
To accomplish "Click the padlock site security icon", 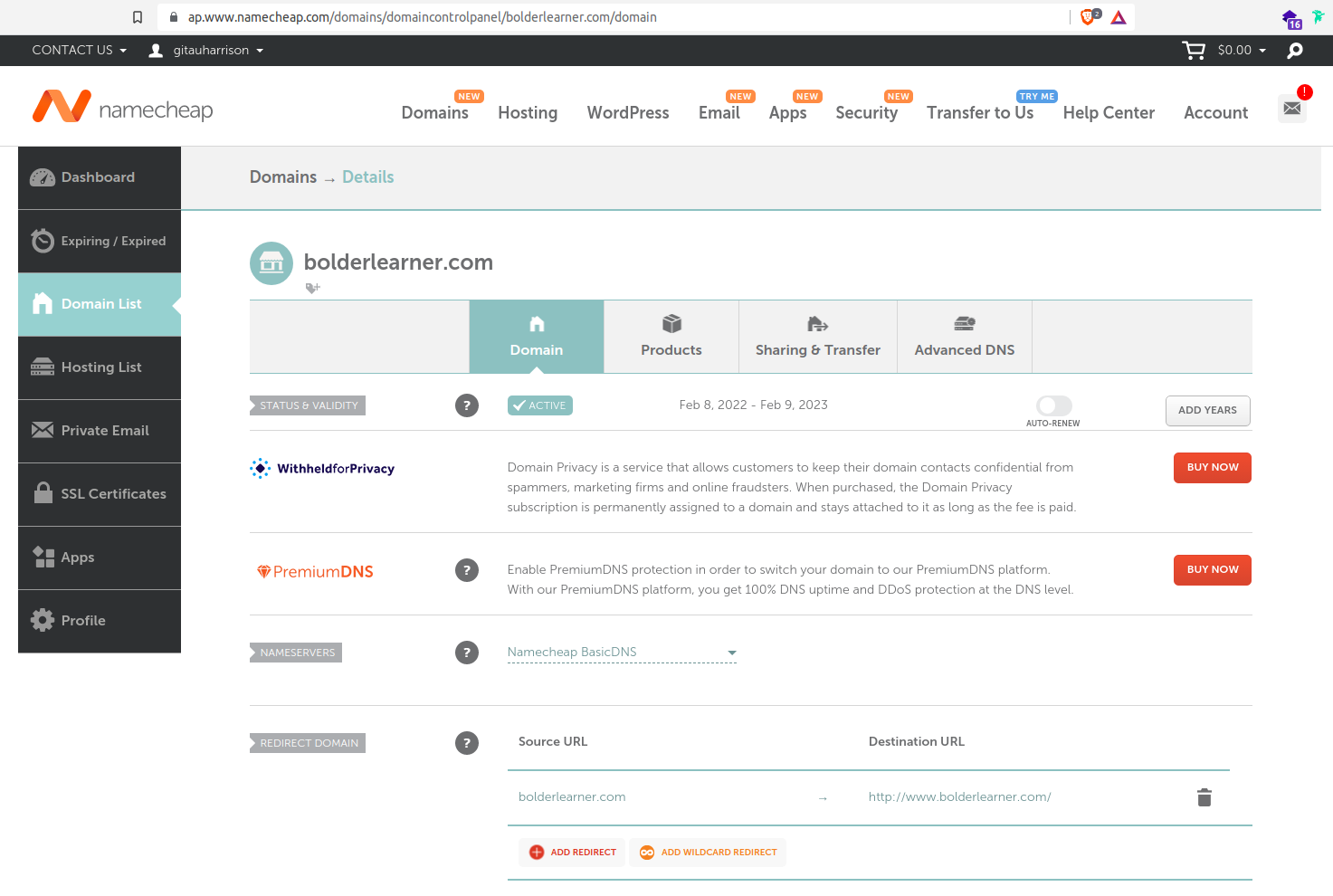I will point(173,17).
